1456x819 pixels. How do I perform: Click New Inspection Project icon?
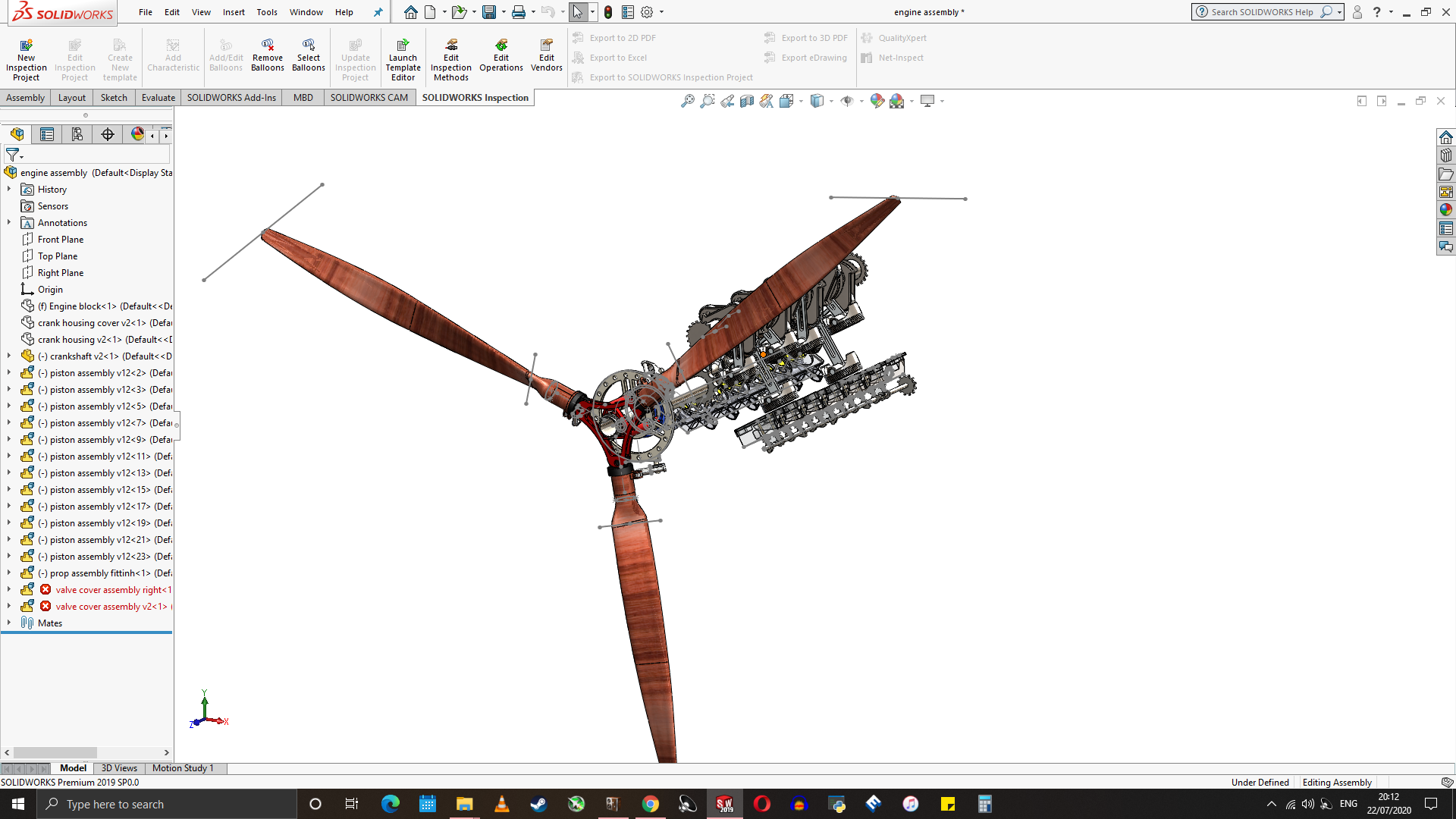[26, 45]
